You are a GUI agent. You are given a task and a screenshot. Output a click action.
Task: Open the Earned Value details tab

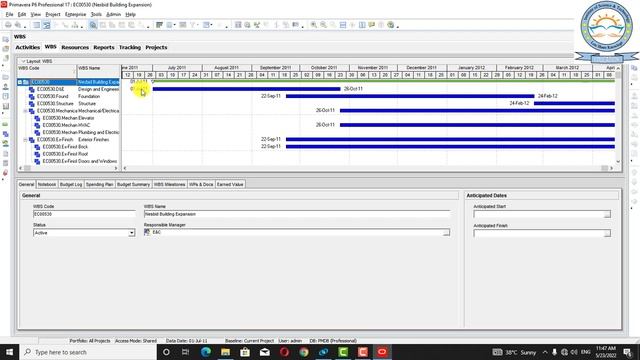pyautogui.click(x=230, y=184)
